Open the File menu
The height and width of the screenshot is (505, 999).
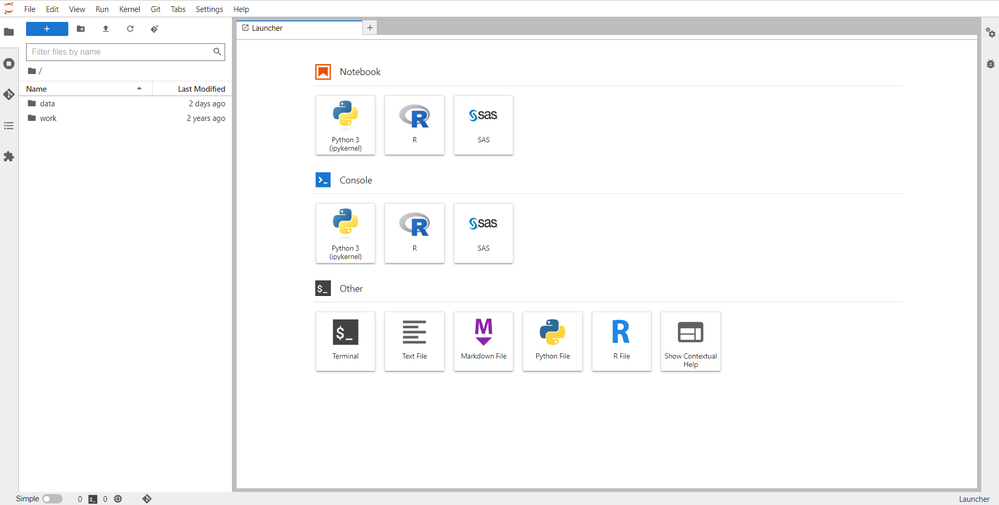pos(30,10)
